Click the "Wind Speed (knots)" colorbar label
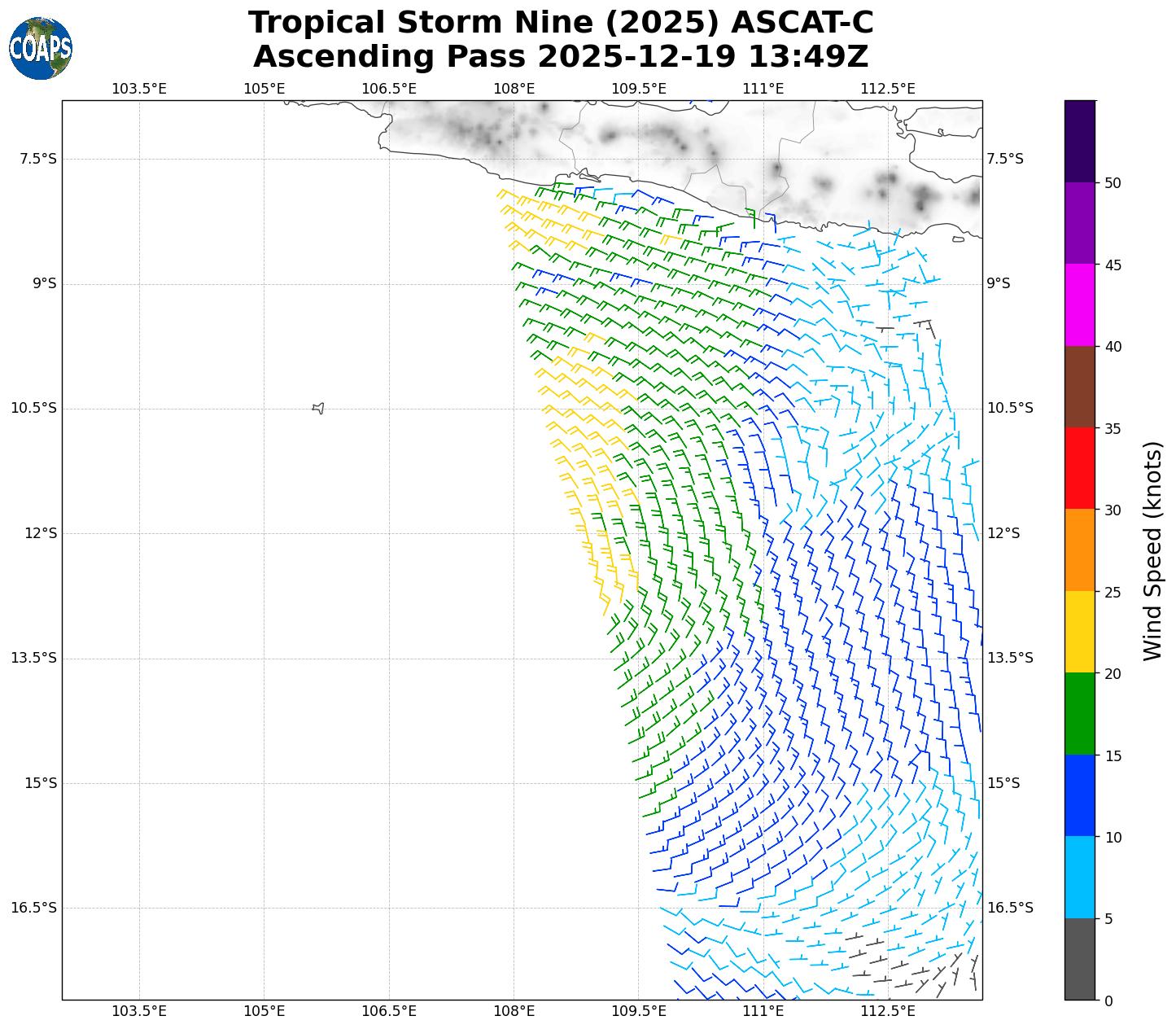The width and height of the screenshot is (1176, 1029). coord(1152,551)
